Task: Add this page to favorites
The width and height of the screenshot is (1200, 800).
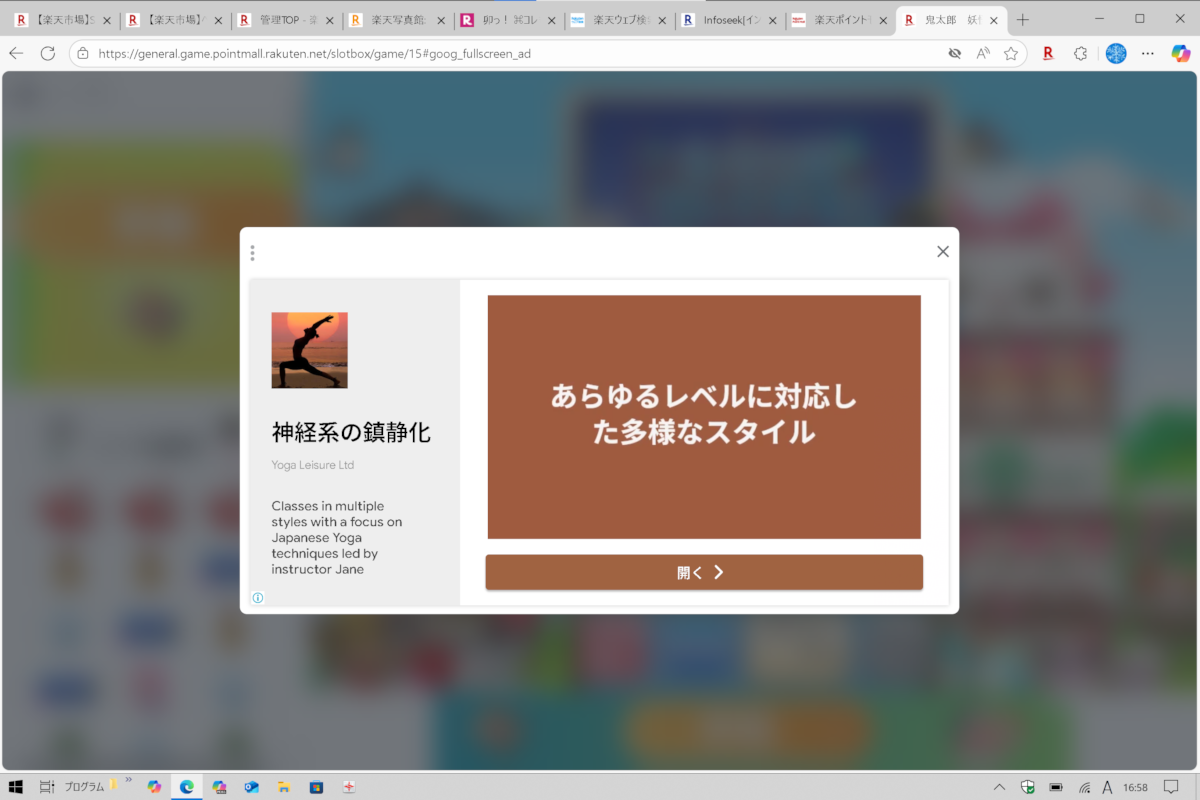Action: (x=1011, y=54)
